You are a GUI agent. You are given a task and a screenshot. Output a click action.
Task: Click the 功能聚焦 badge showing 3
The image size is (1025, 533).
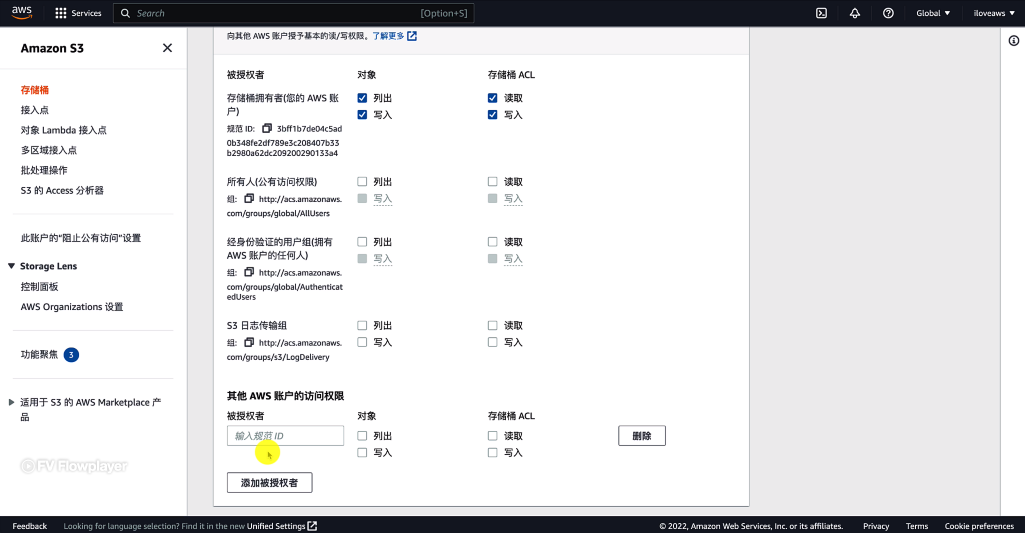[x=71, y=354]
